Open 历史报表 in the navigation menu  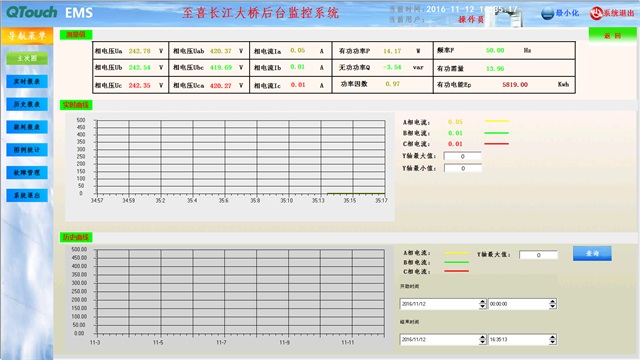coord(27,104)
